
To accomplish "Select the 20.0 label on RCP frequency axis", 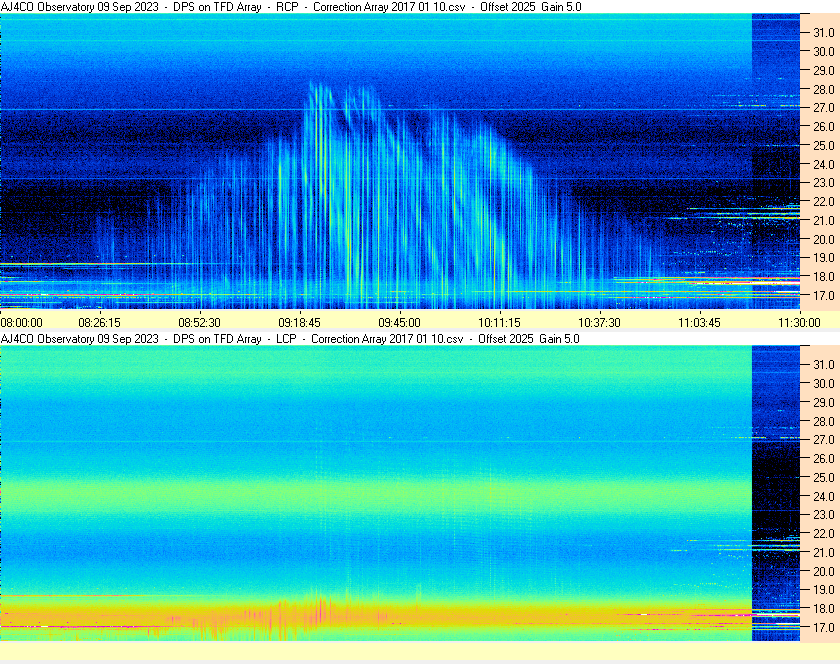I will tap(824, 239).
